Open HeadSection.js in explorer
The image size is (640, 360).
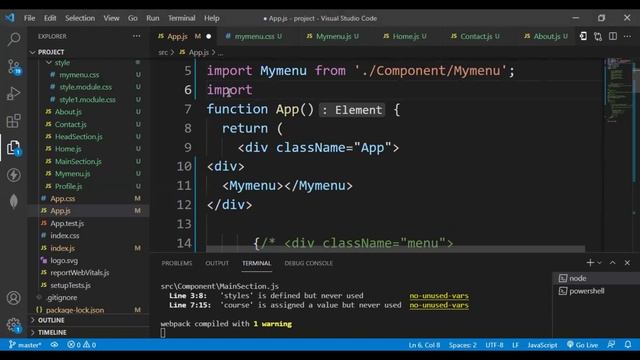click(78, 137)
